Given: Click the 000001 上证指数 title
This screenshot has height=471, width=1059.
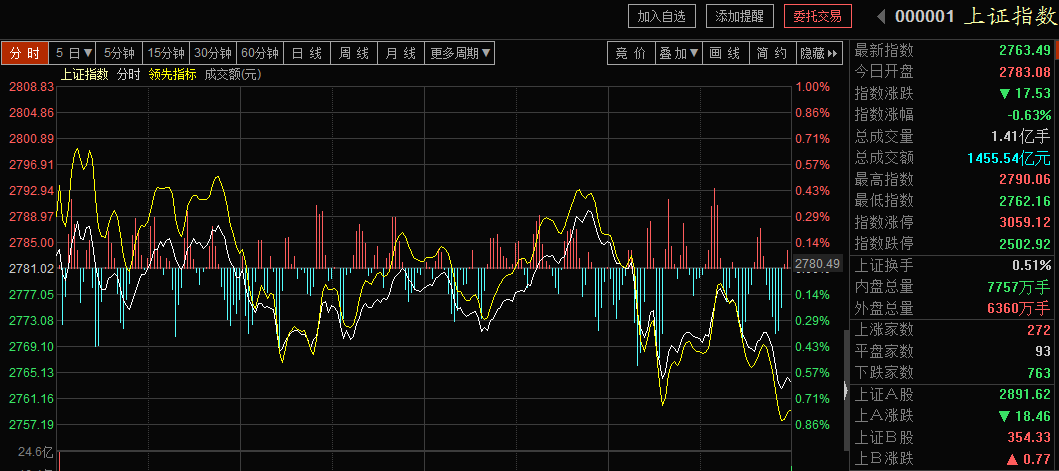Looking at the screenshot, I should (x=974, y=16).
